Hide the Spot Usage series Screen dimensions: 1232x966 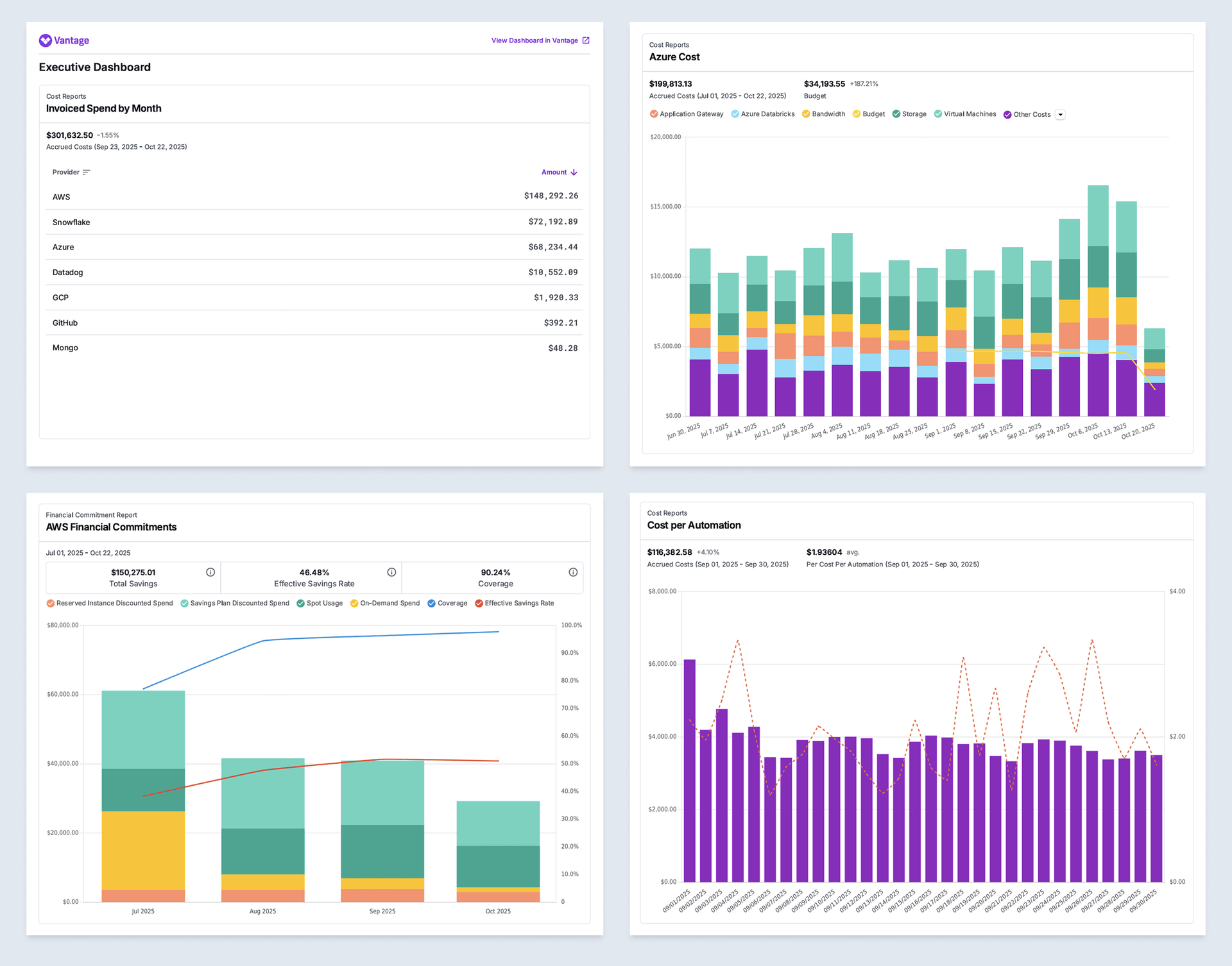pos(300,604)
